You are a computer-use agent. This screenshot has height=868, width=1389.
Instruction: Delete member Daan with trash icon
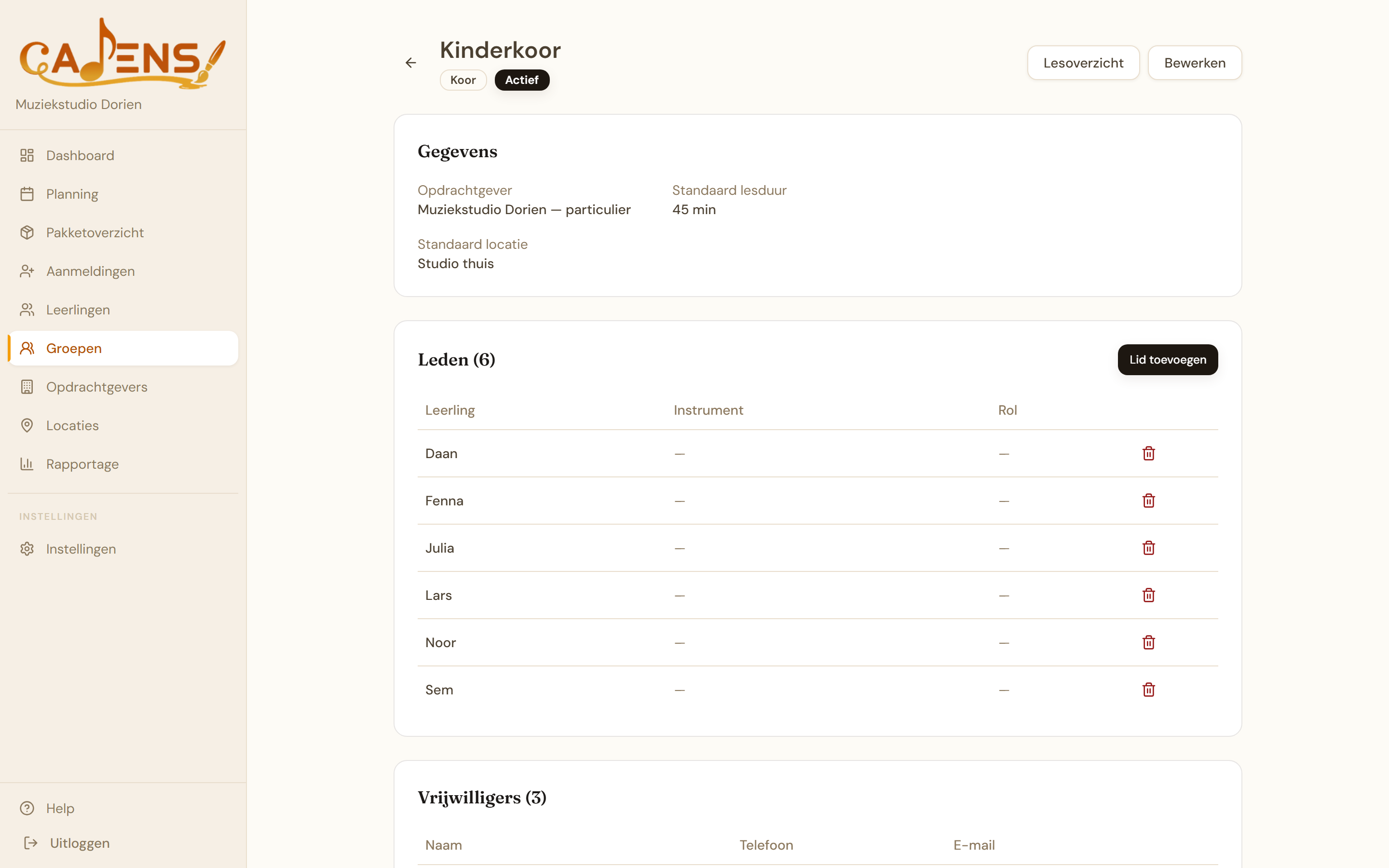1148,453
